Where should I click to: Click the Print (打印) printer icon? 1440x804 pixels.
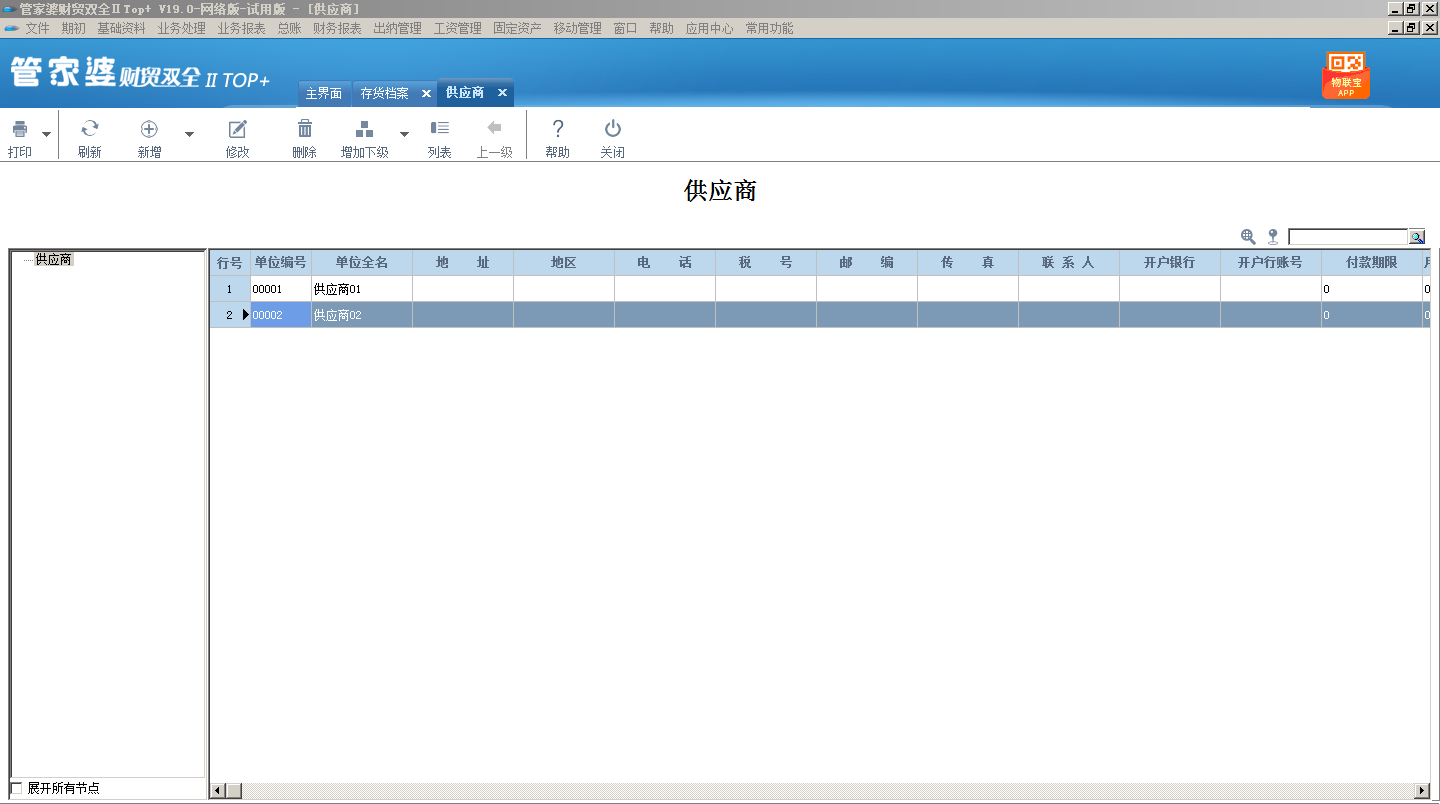20,129
